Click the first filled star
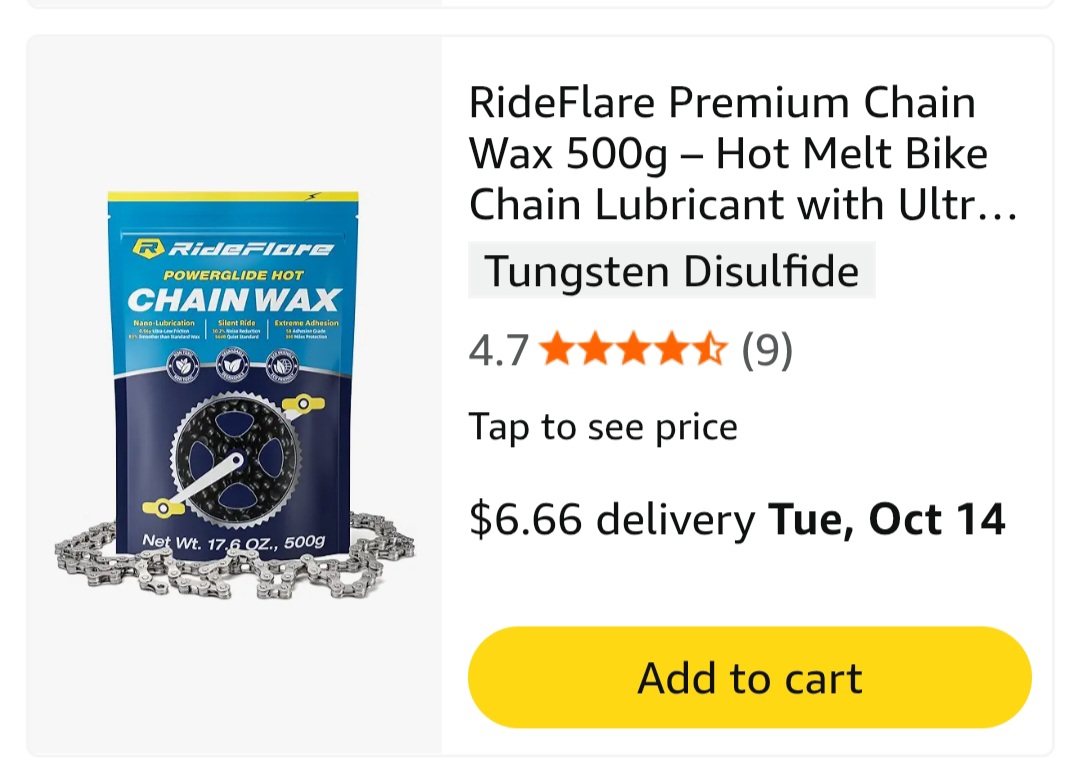Image resolution: width=1080 pixels, height=780 pixels. coord(557,349)
